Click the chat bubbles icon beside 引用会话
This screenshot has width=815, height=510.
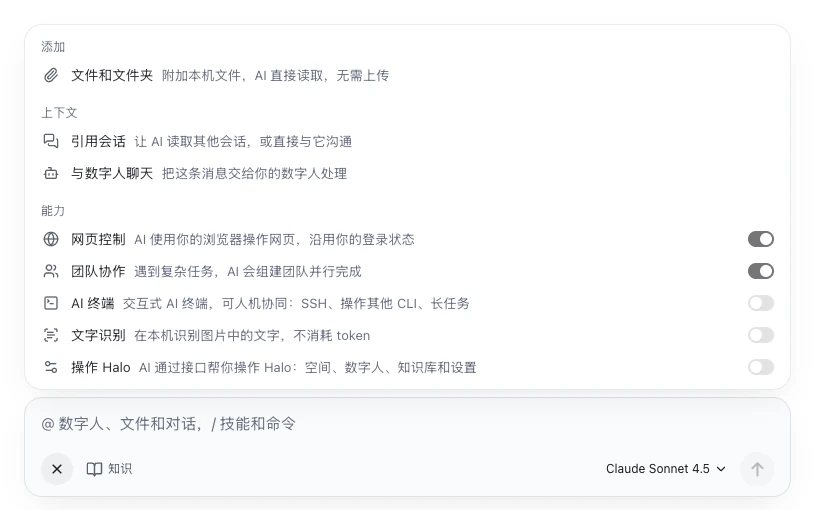[51, 141]
